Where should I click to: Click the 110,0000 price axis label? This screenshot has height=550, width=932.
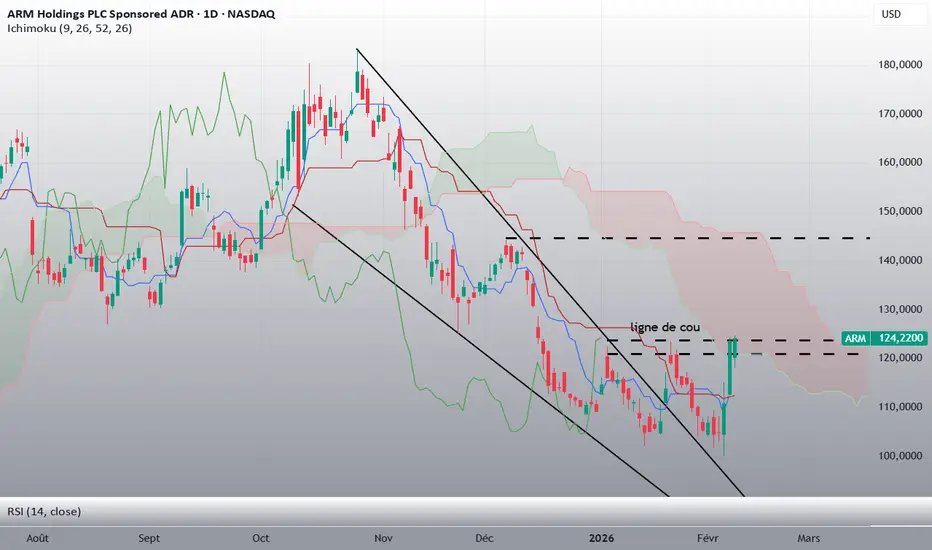[900, 407]
